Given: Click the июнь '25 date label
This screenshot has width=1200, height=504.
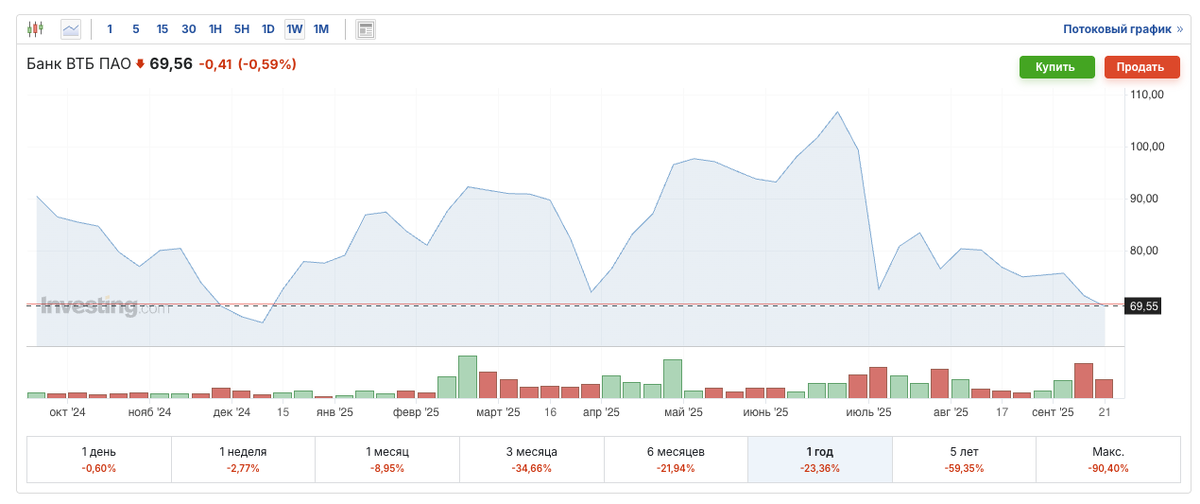Looking at the screenshot, I should (766, 412).
